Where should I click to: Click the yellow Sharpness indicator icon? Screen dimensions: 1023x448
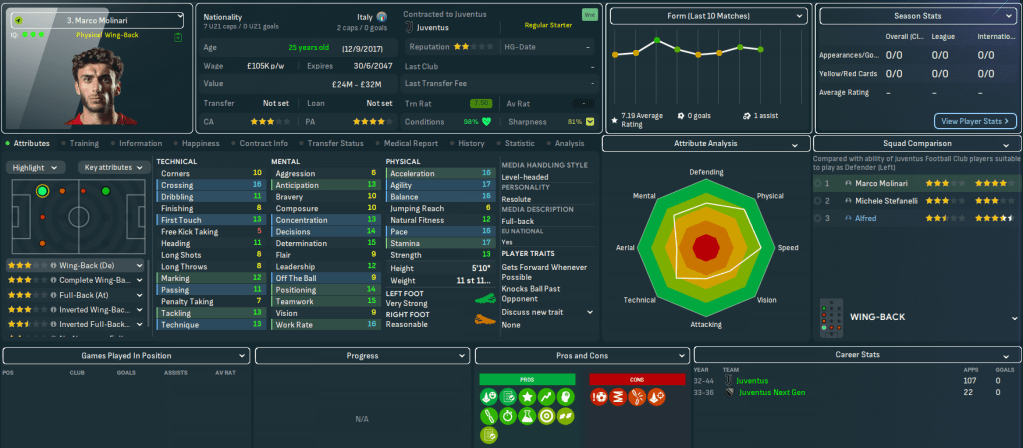(x=590, y=122)
